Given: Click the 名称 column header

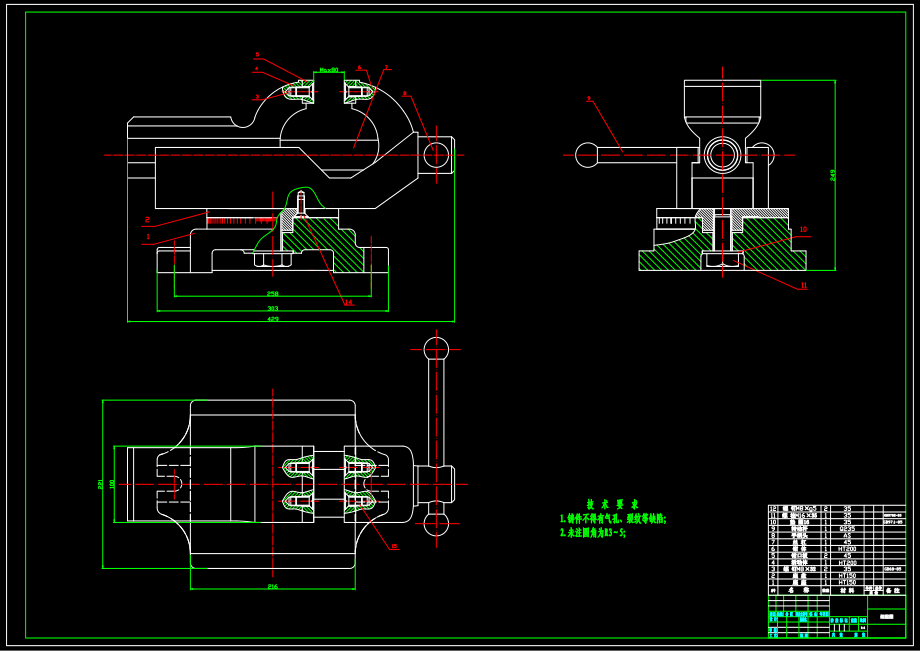Looking at the screenshot, I should 799,591.
